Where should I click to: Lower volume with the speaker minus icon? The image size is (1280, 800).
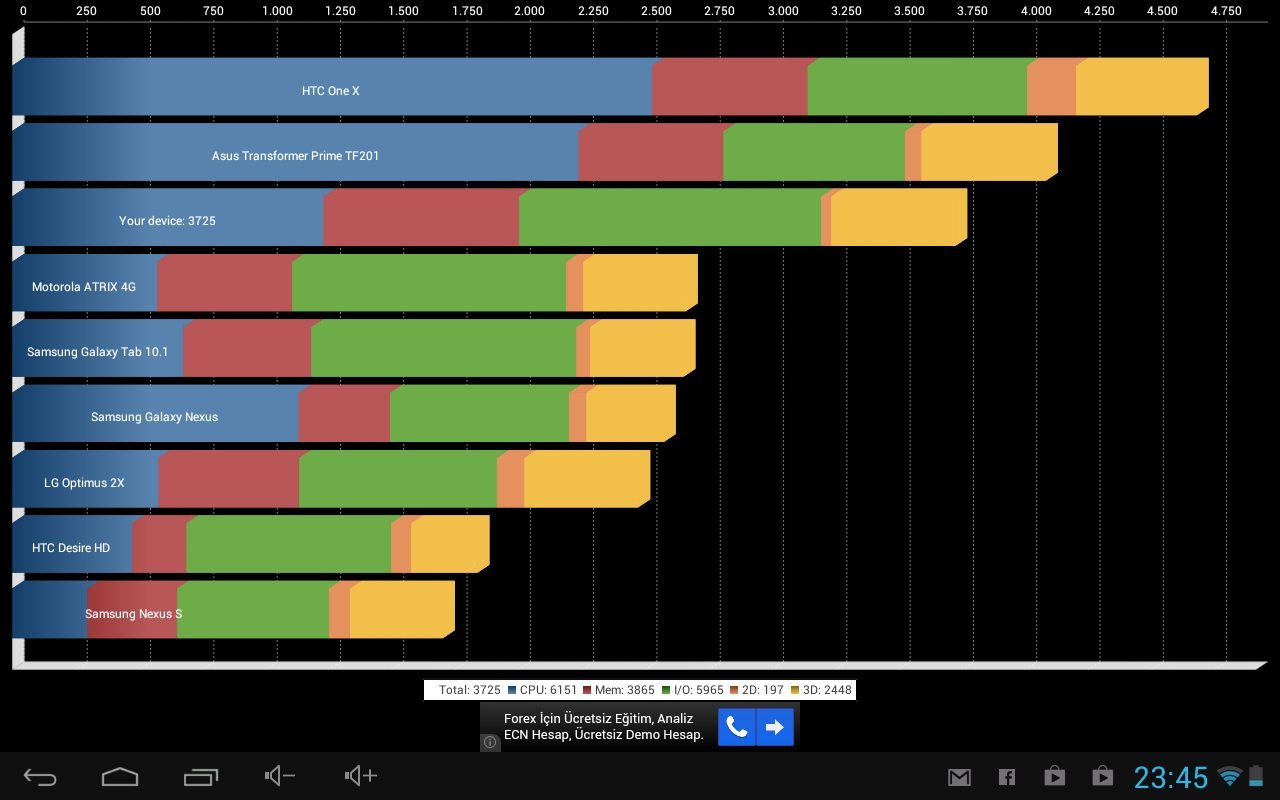coord(279,776)
